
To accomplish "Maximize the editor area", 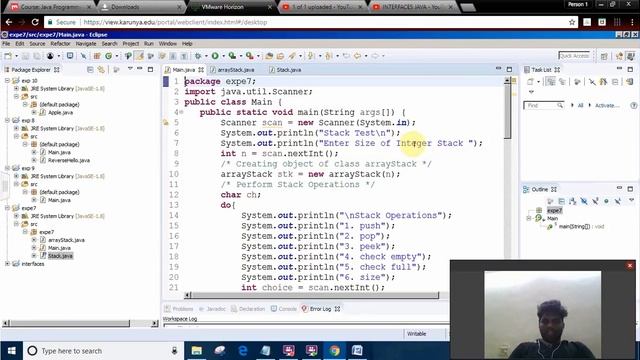I will (x=509, y=69).
